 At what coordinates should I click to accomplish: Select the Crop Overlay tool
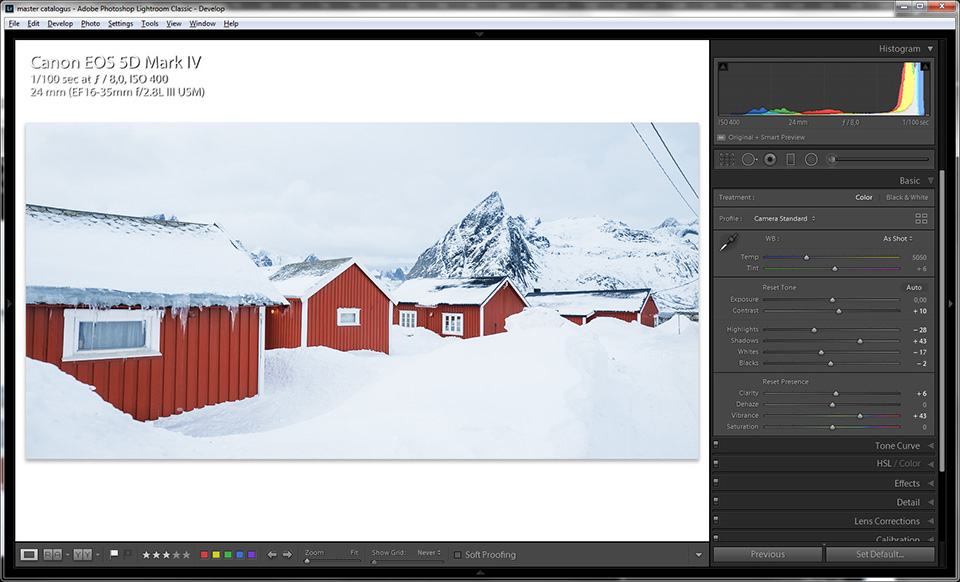tap(727, 159)
